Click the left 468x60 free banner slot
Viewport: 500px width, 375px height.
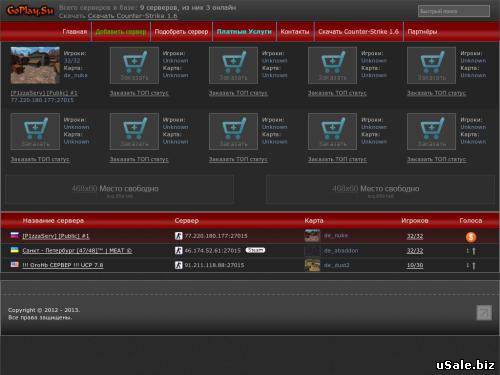point(119,189)
